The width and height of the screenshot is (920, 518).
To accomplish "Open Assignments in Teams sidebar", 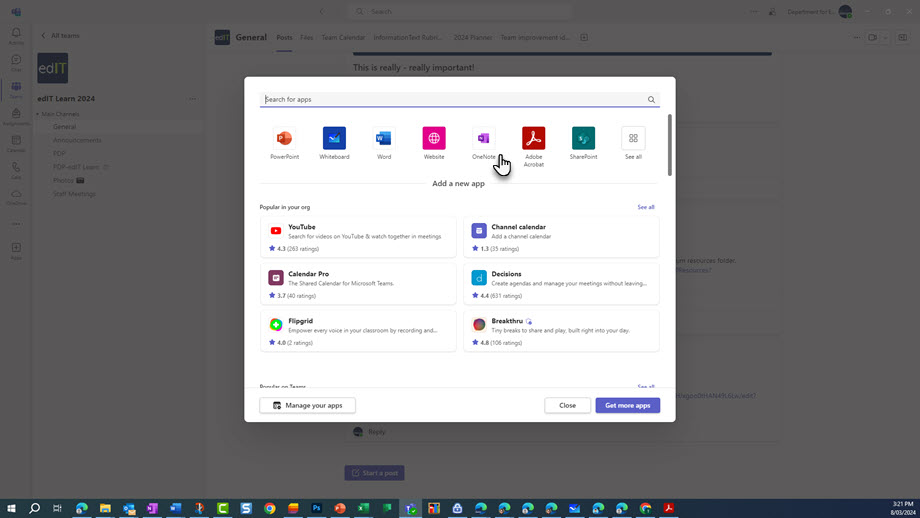I will click(x=16, y=117).
